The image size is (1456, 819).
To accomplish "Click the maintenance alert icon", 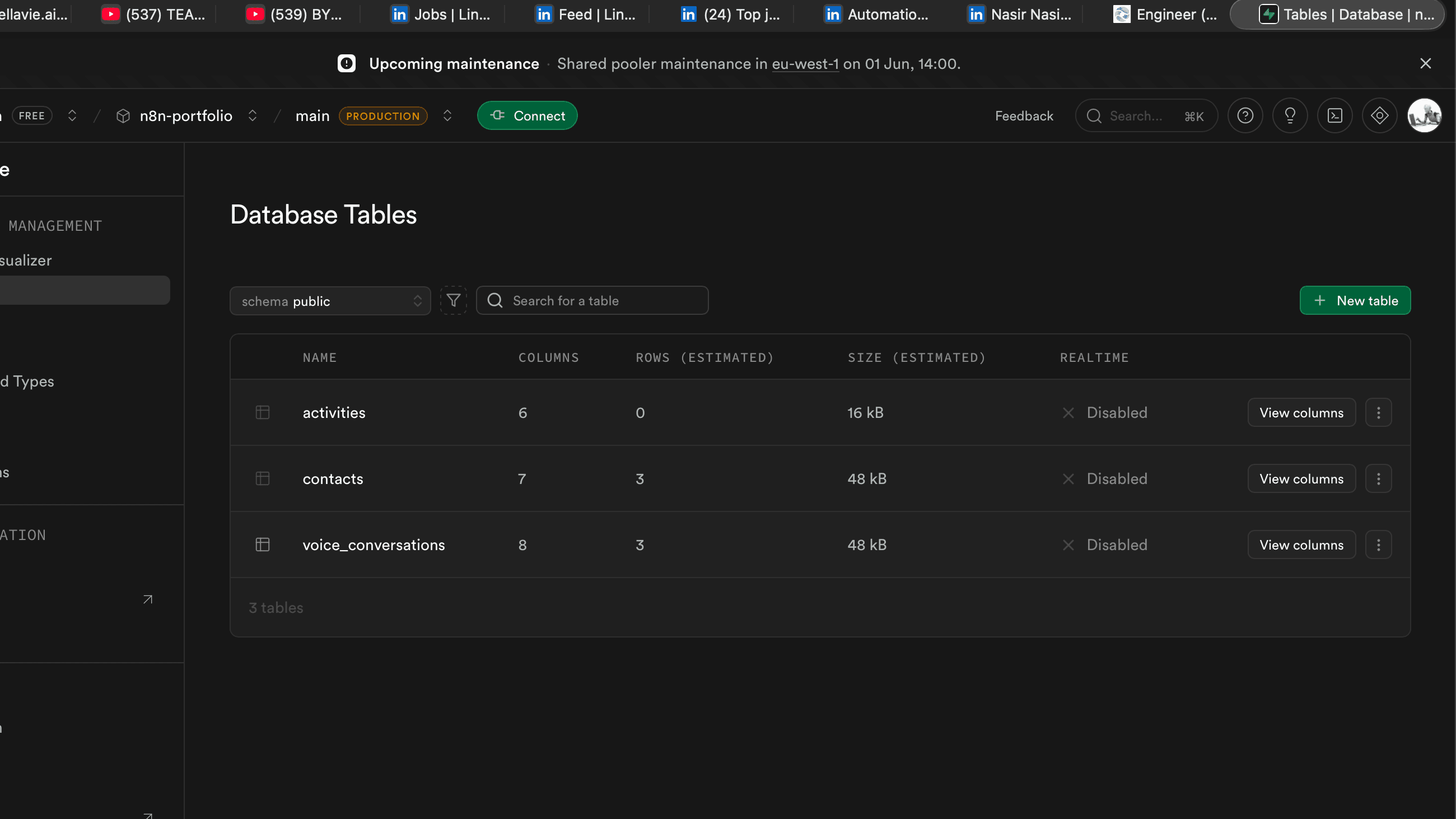I will coord(347,63).
